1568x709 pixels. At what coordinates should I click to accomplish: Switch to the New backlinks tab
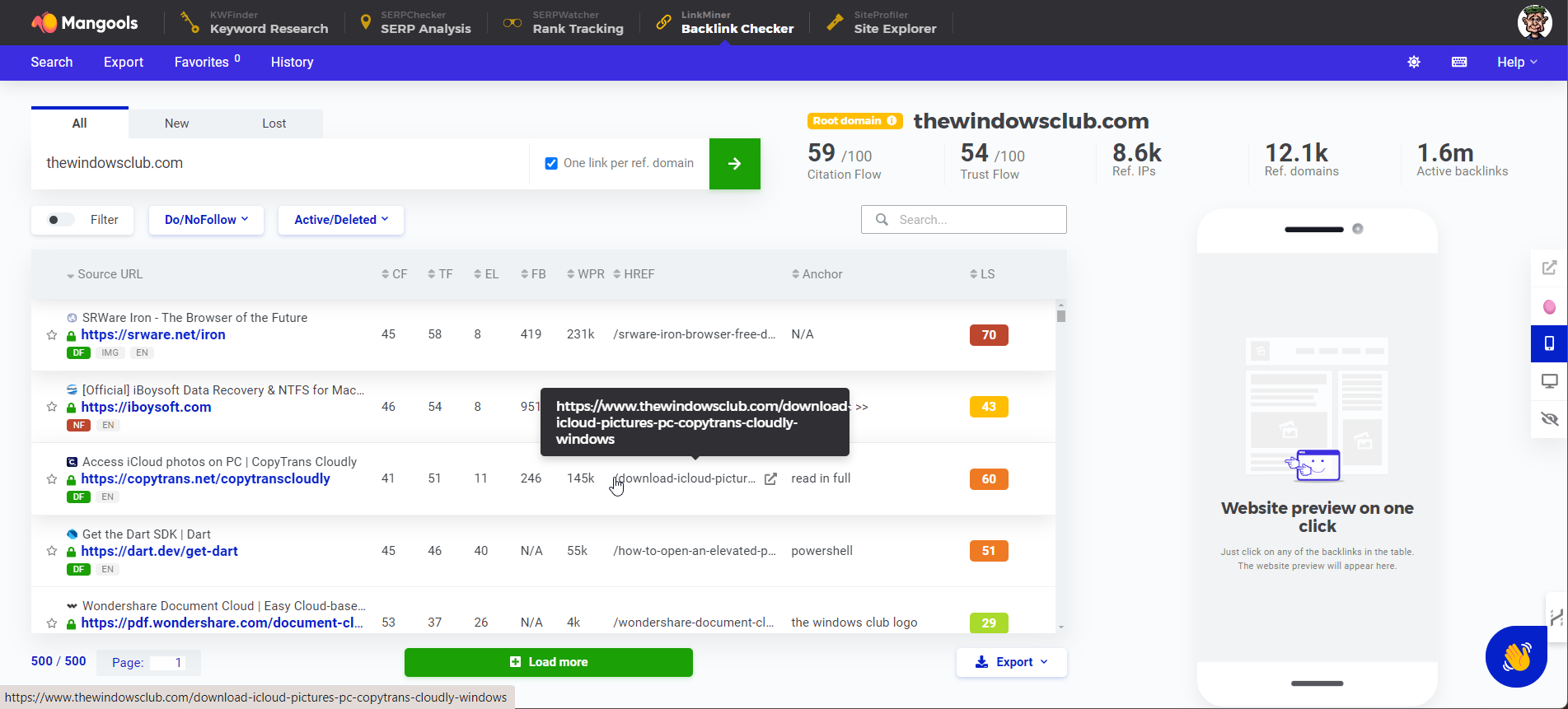tap(176, 124)
